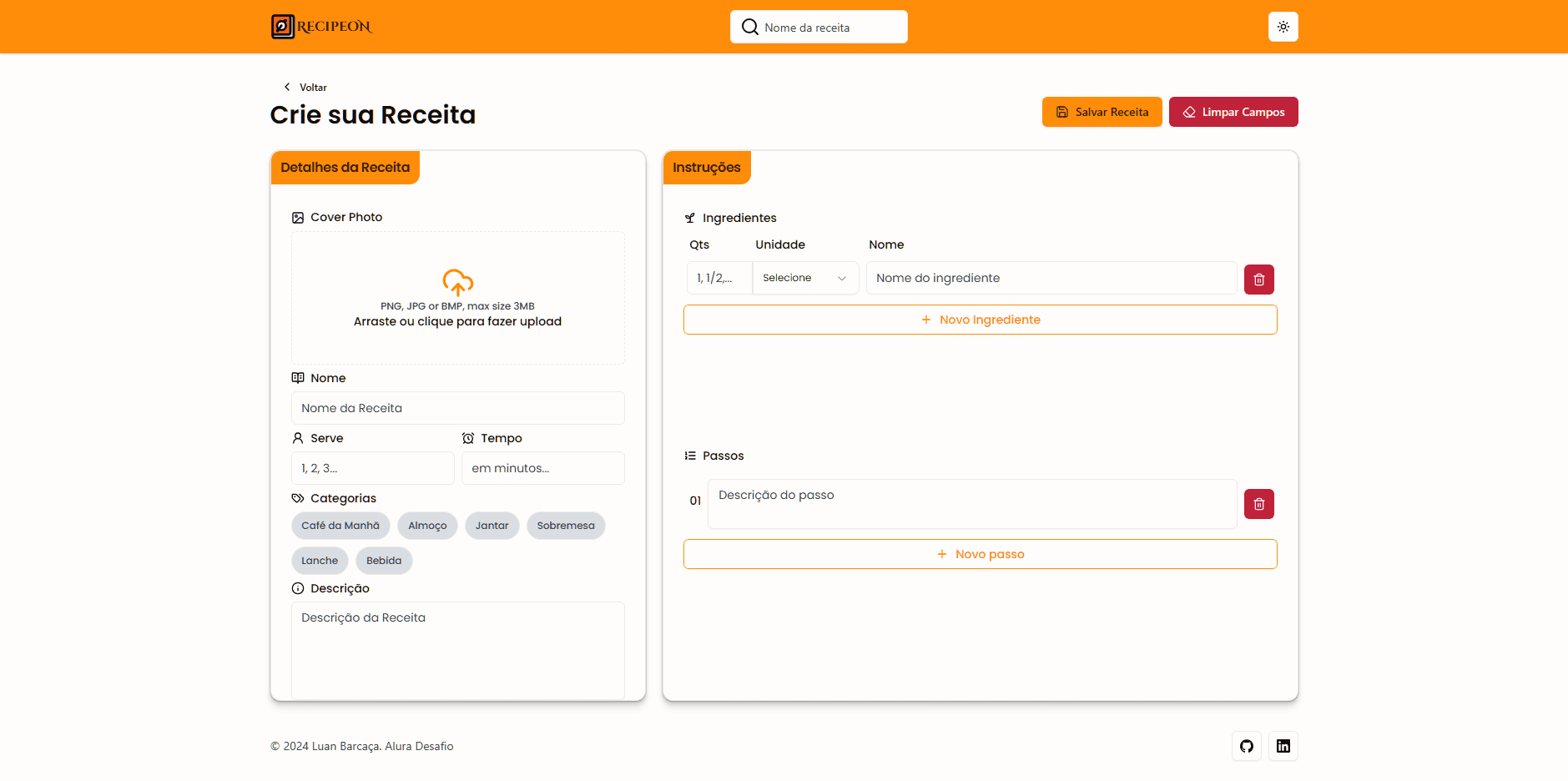Toggle the Lanche category chip
The height and width of the screenshot is (781, 1568).
pyautogui.click(x=320, y=561)
